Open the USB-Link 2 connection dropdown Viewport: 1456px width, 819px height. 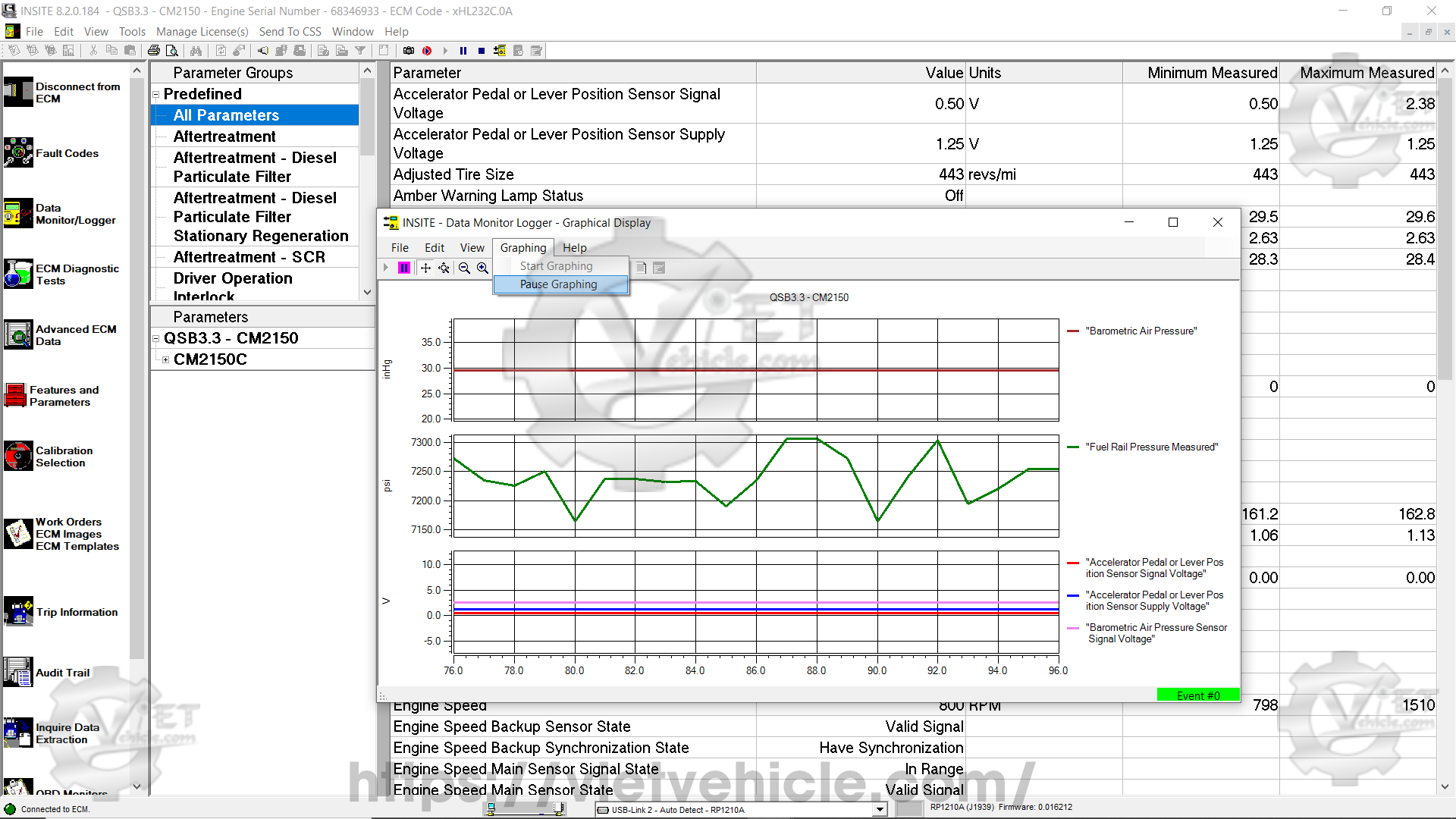[879, 809]
